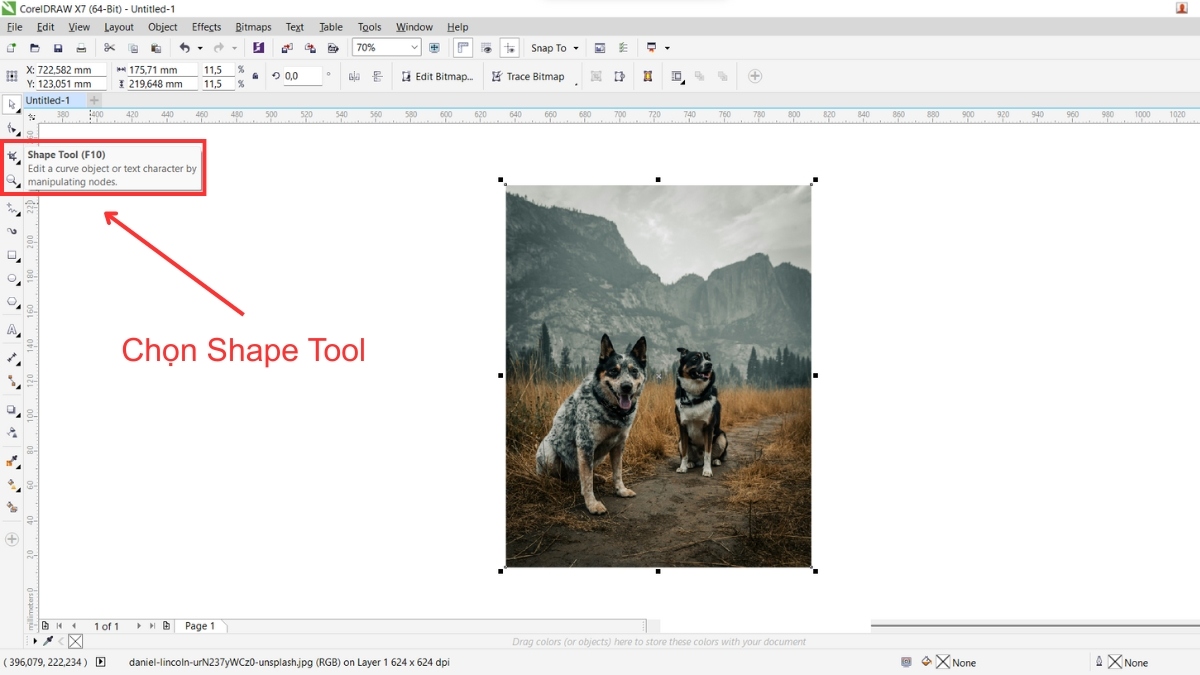The height and width of the screenshot is (675, 1200).
Task: Click the Paste clipboard icon
Action: (156, 48)
